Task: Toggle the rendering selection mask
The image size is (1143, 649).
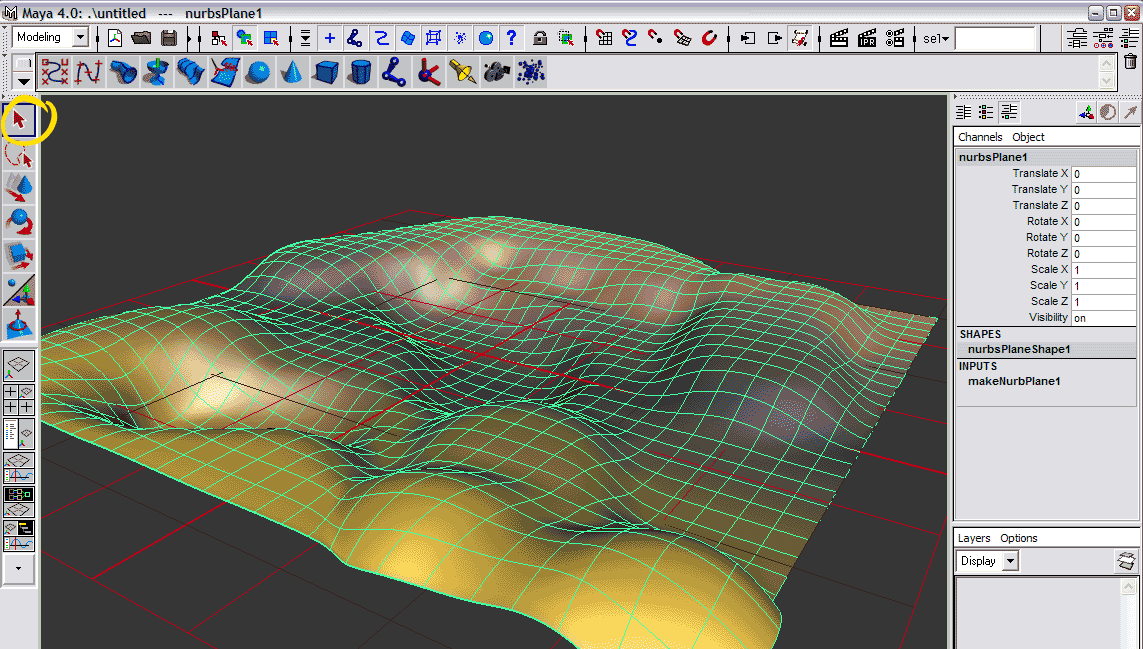Action: [x=485, y=38]
